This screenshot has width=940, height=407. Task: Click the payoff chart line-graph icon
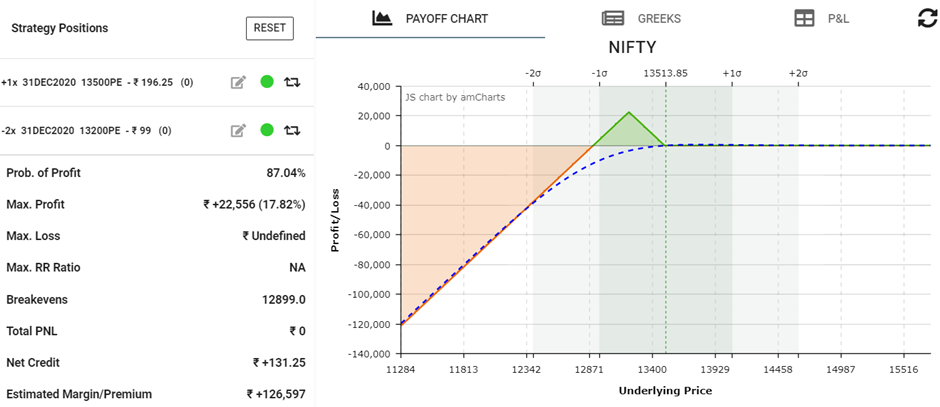coord(381,18)
